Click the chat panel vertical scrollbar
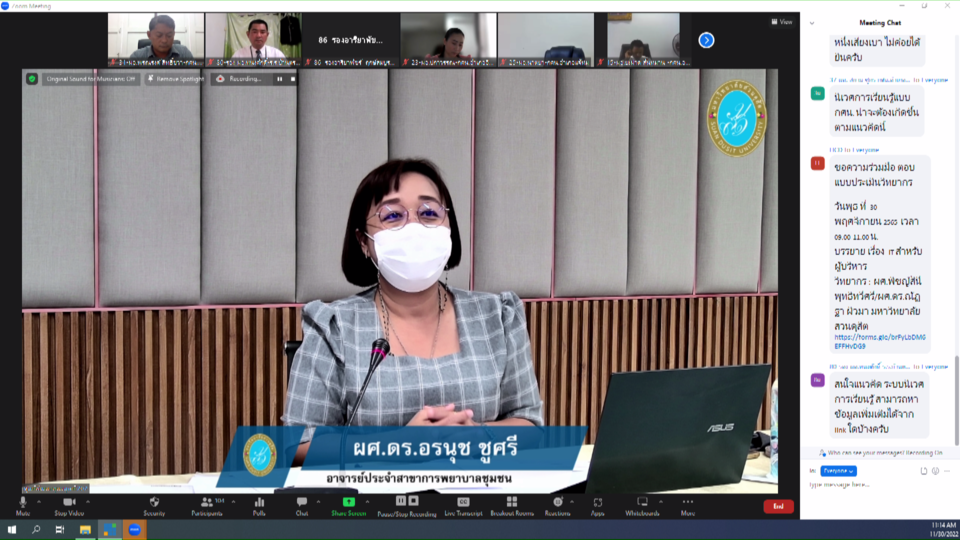960x540 pixels. pyautogui.click(x=956, y=401)
